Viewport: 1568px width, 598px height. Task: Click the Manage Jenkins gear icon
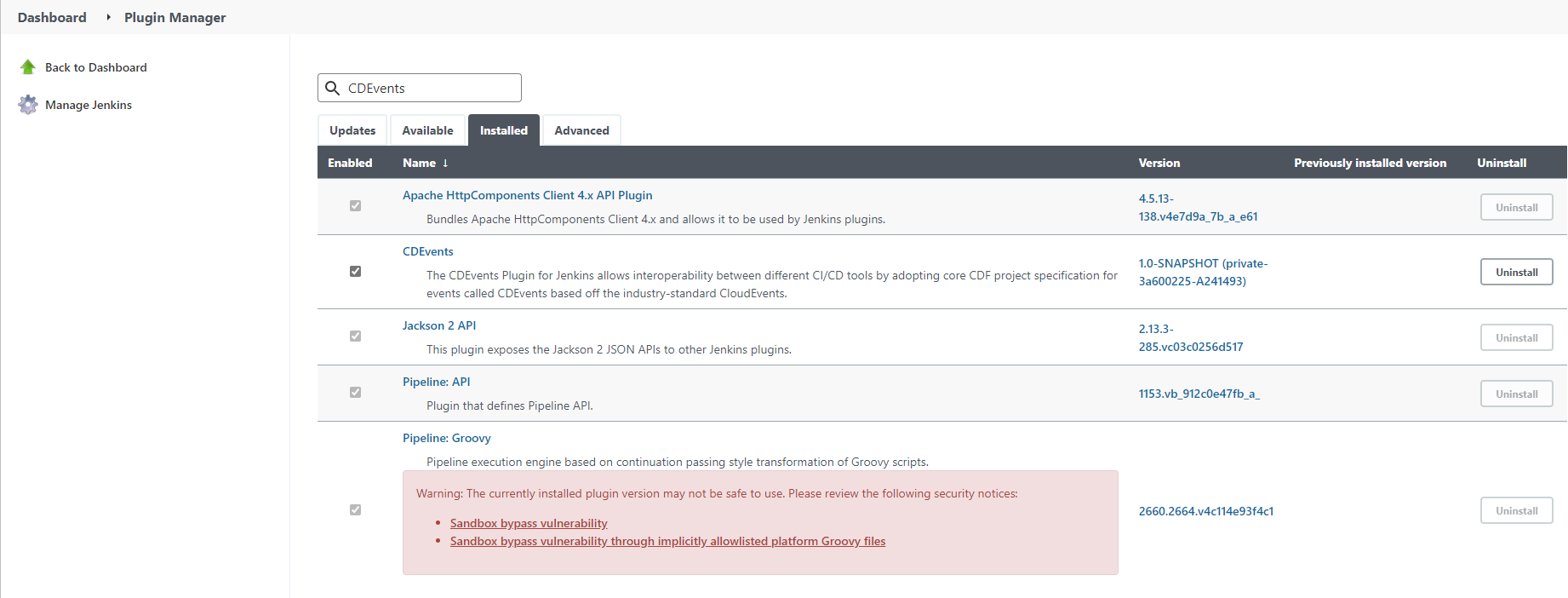click(28, 105)
